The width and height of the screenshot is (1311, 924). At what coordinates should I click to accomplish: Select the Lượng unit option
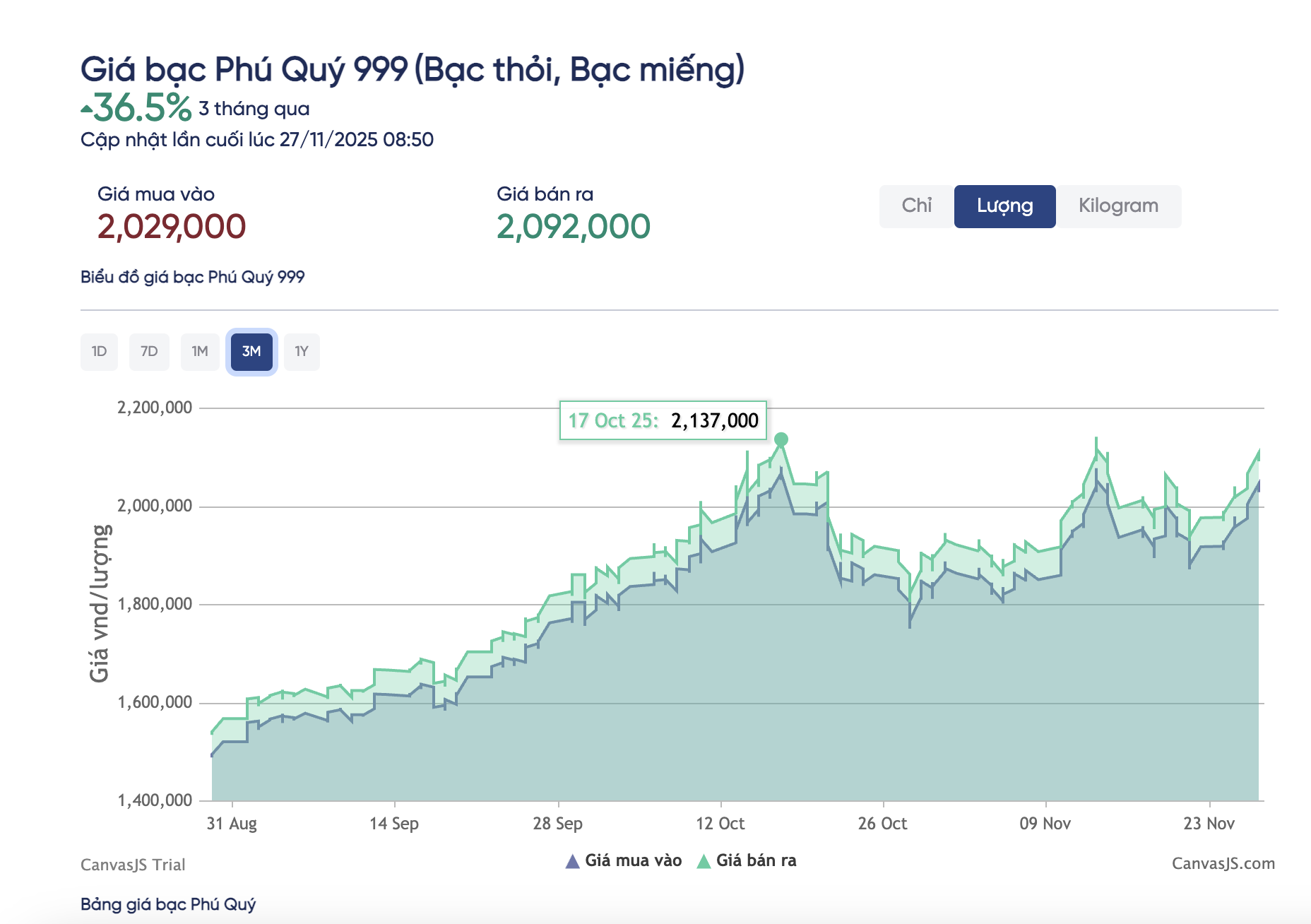(1004, 206)
